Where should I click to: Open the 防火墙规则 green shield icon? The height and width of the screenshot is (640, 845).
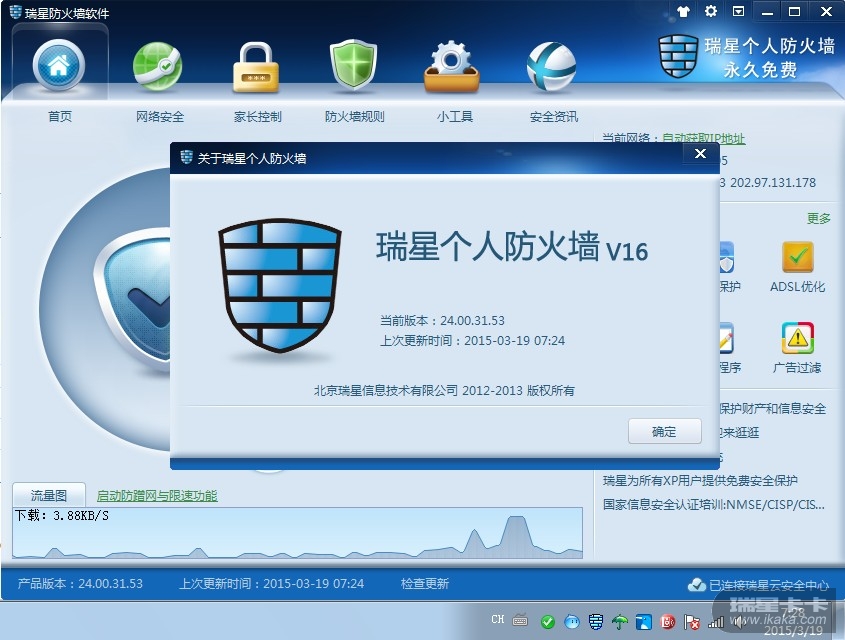354,65
